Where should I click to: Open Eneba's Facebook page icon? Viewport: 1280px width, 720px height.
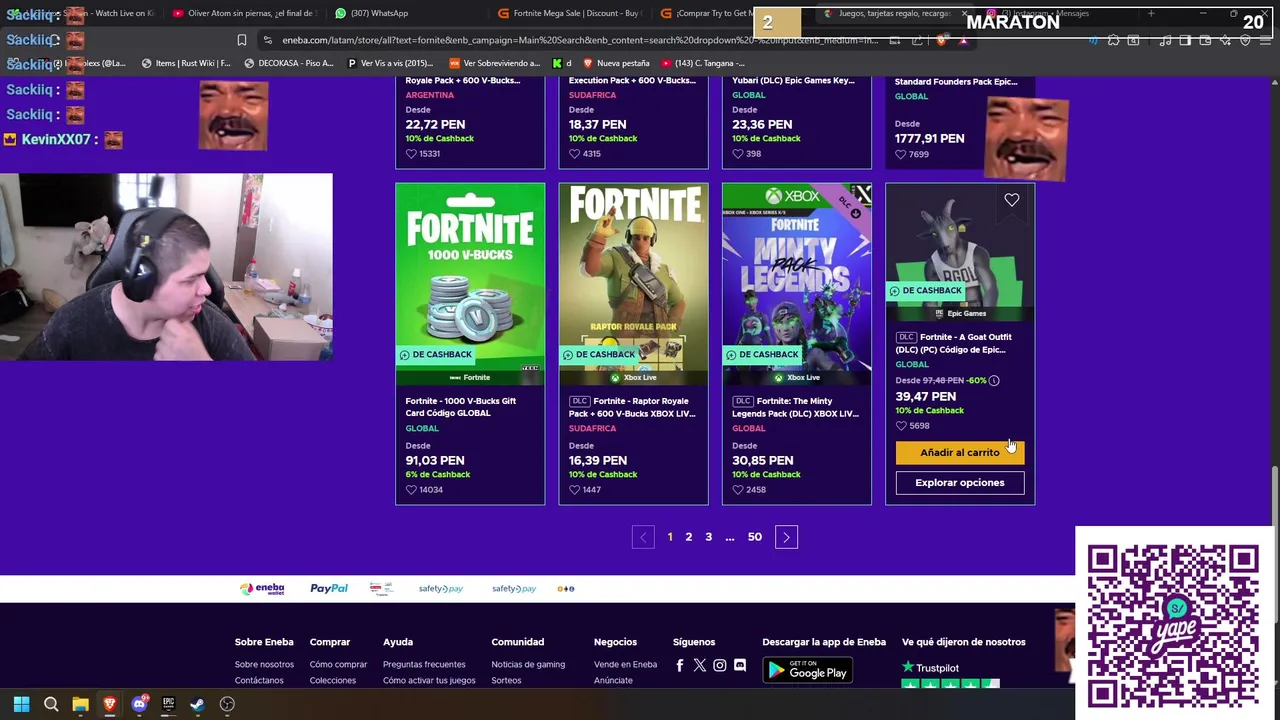680,665
